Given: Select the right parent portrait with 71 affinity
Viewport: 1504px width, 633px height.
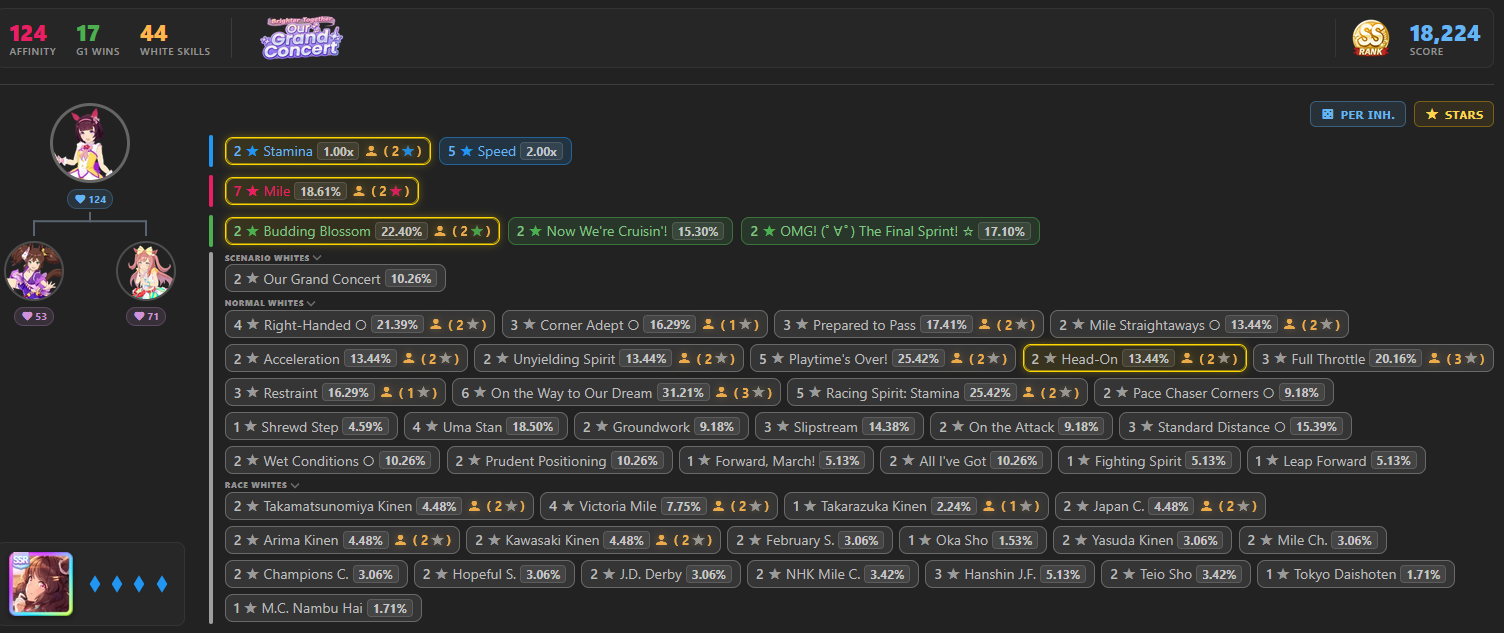Looking at the screenshot, I should coord(146,271).
